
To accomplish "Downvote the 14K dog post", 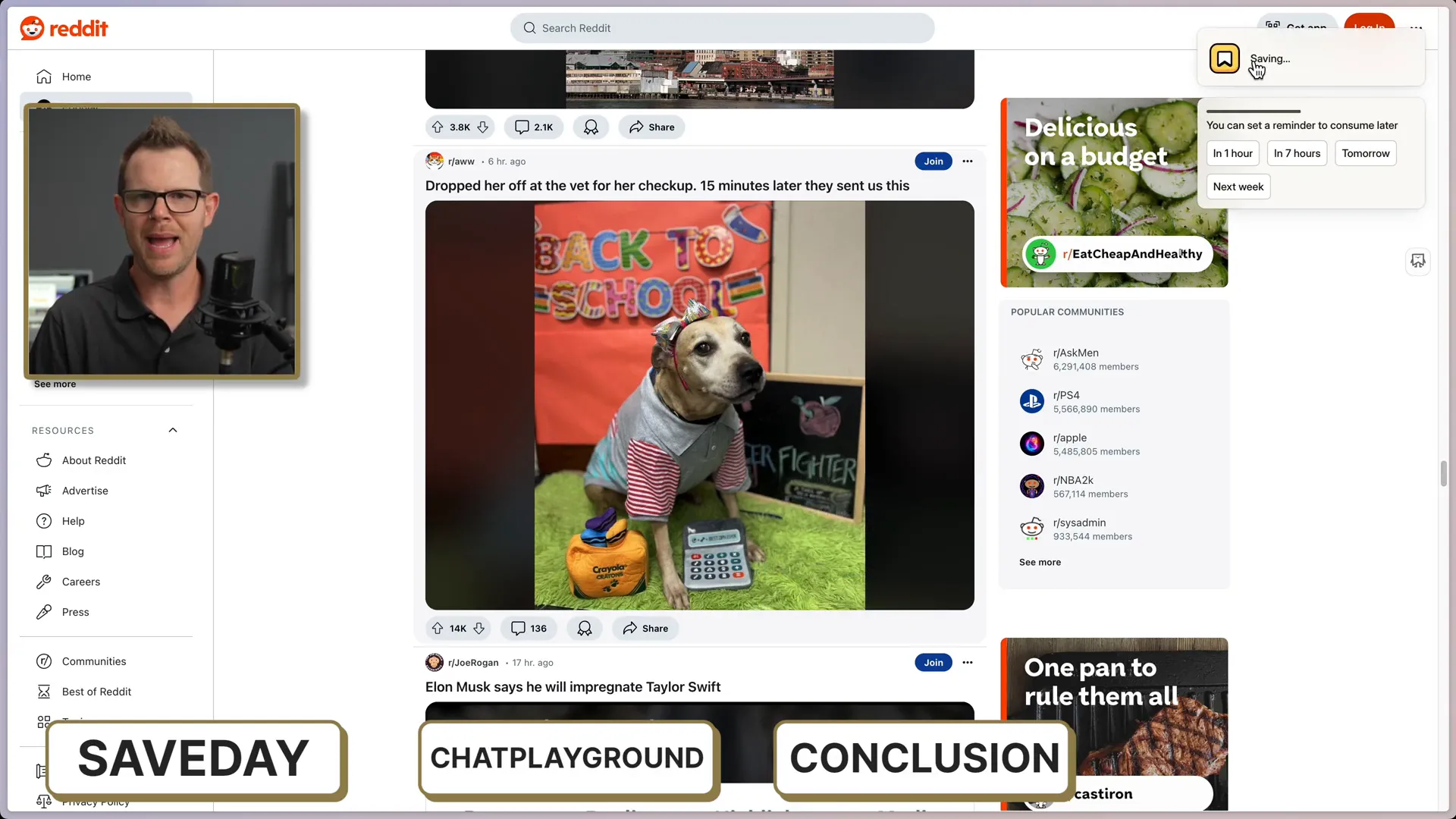I will click(479, 629).
